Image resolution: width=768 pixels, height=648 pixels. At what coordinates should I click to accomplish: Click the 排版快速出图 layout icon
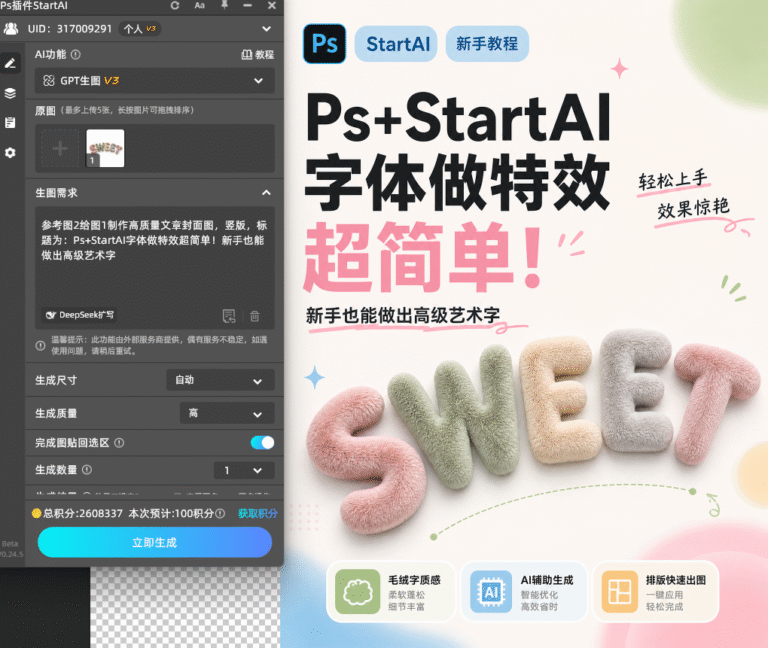[620, 592]
